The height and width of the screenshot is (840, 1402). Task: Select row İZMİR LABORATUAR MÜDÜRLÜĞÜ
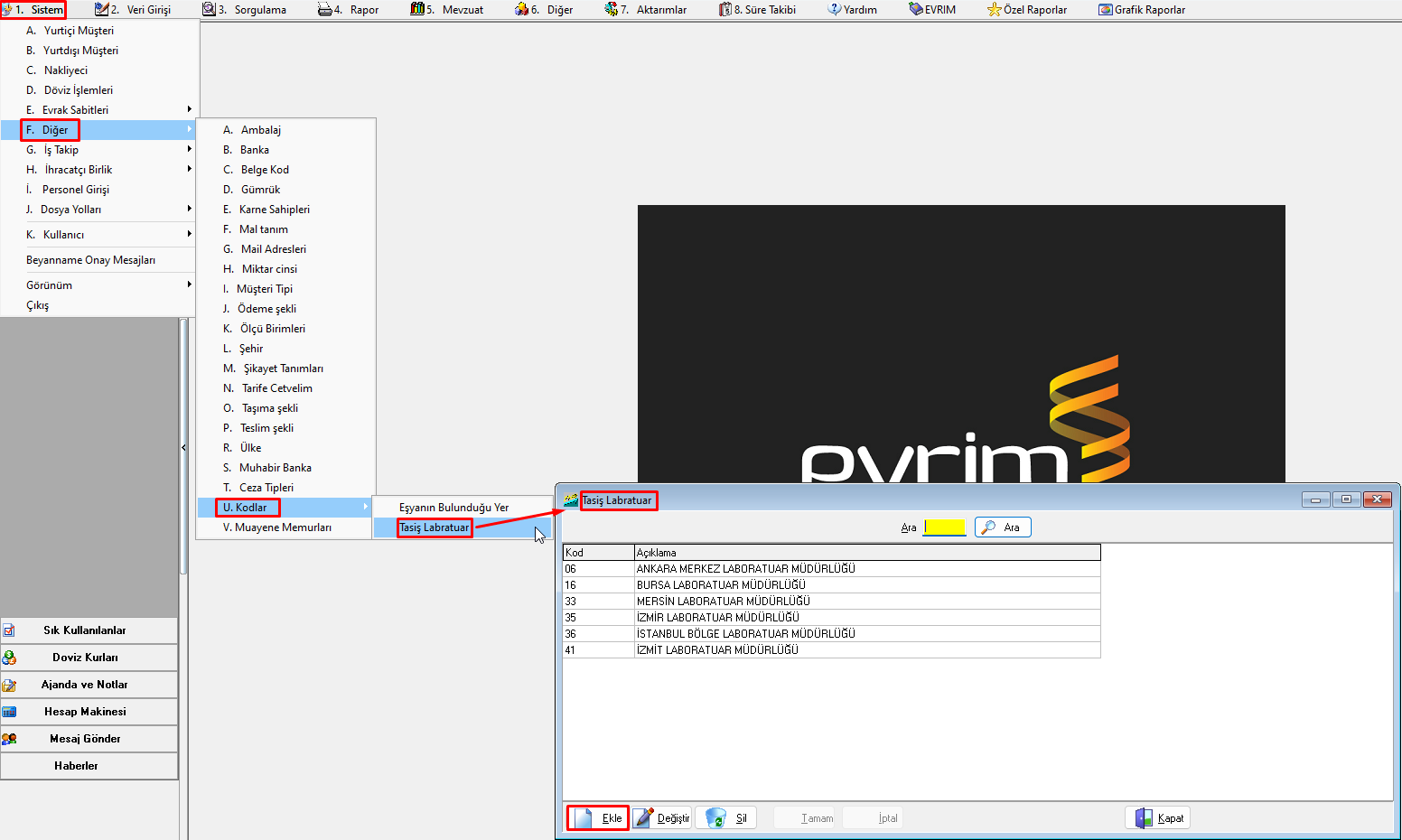831,618
